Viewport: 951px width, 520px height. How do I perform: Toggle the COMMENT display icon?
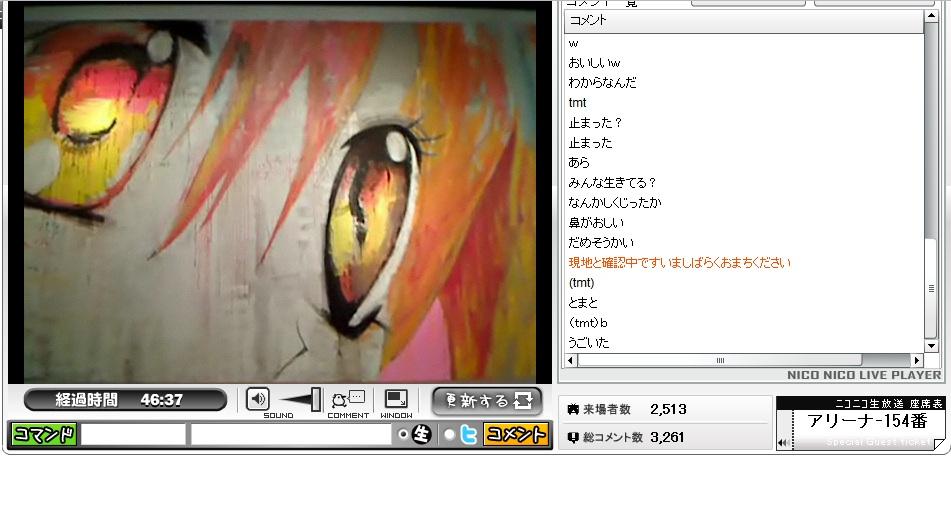[x=348, y=399]
